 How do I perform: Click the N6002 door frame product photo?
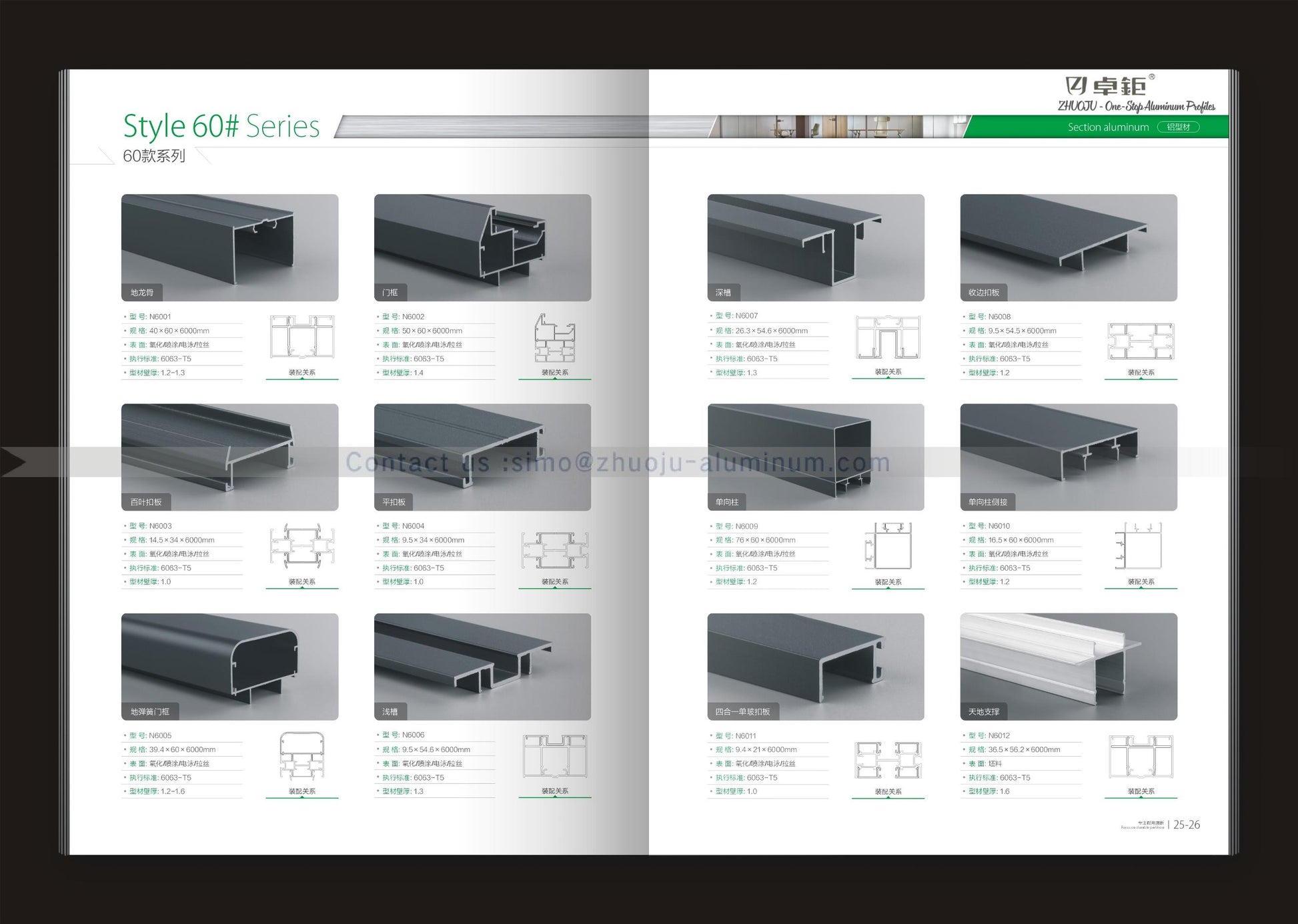482,247
